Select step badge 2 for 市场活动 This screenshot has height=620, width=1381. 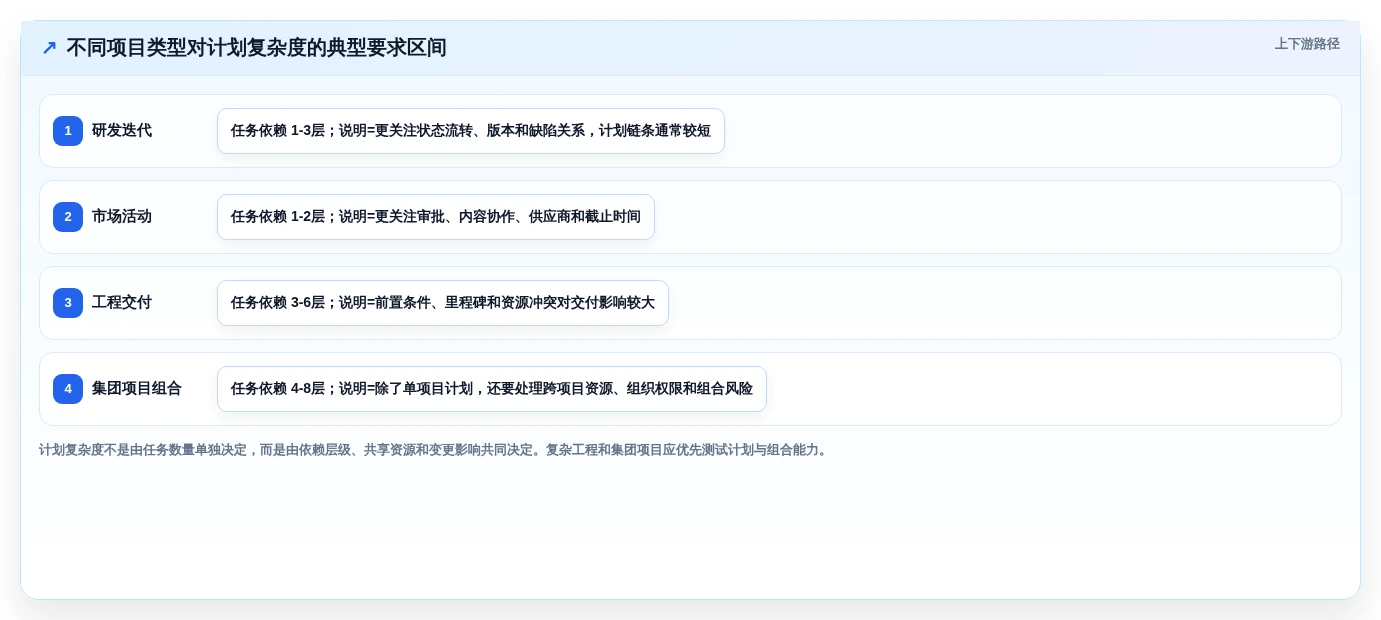click(68, 217)
